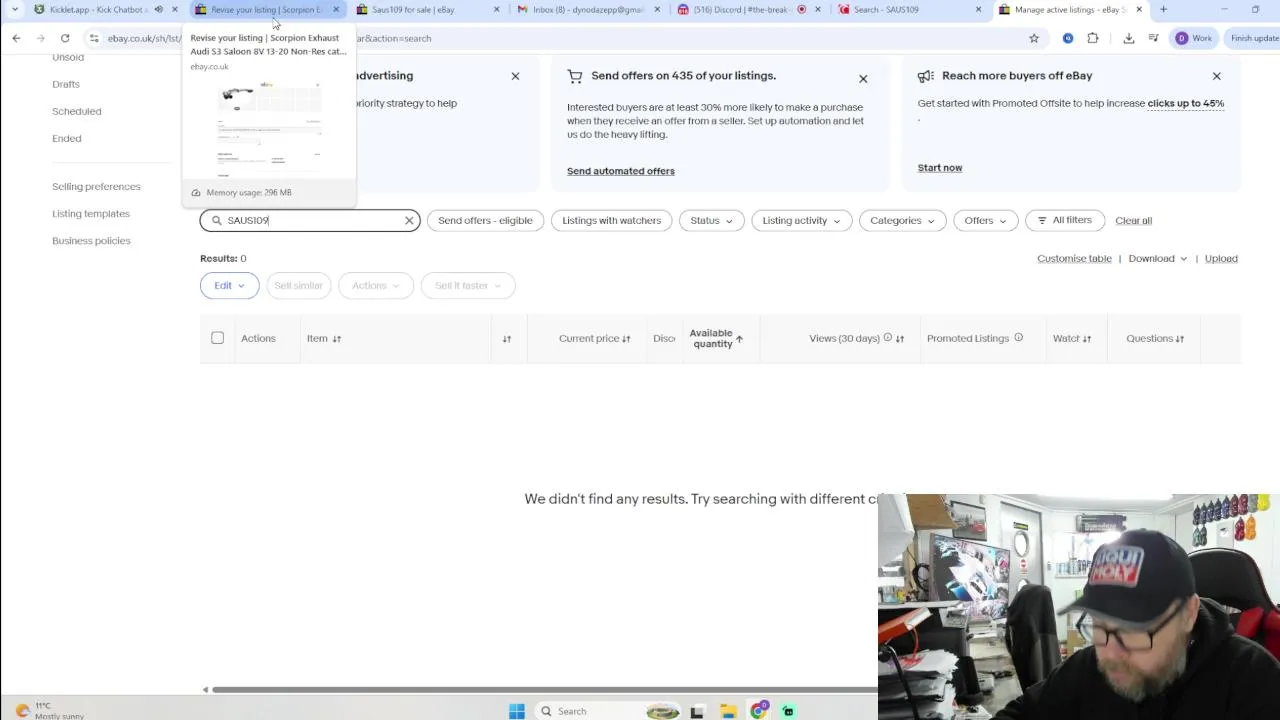
Task: Click the Sell similar button
Action: pyautogui.click(x=298, y=285)
